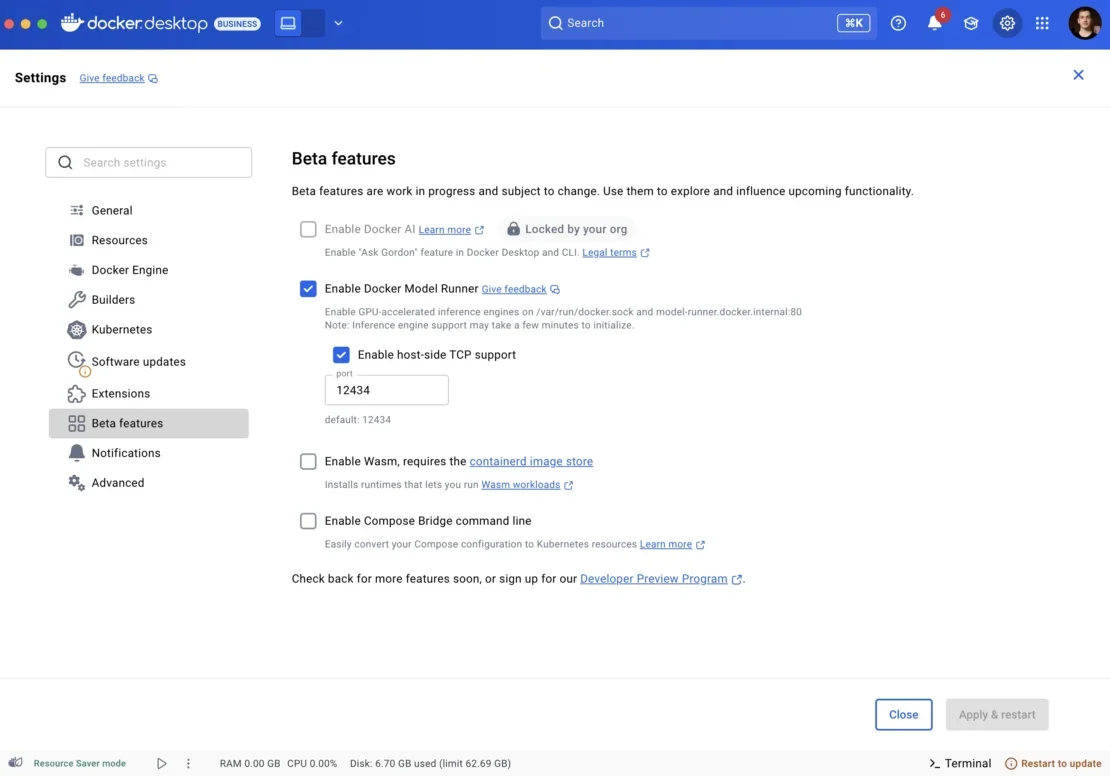This screenshot has width=1110, height=776.
Task: Disable host-side TCP support
Action: coord(341,354)
